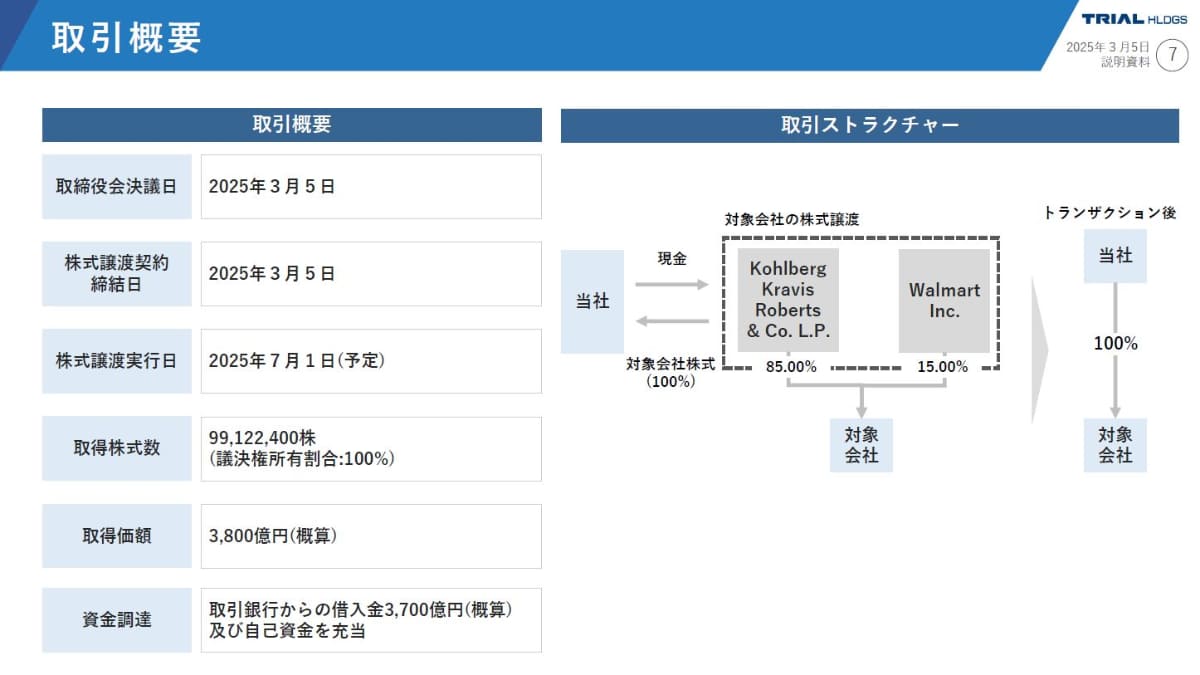Click the right-pointing arrow under 現金
The image size is (1200, 675).
[671, 285]
